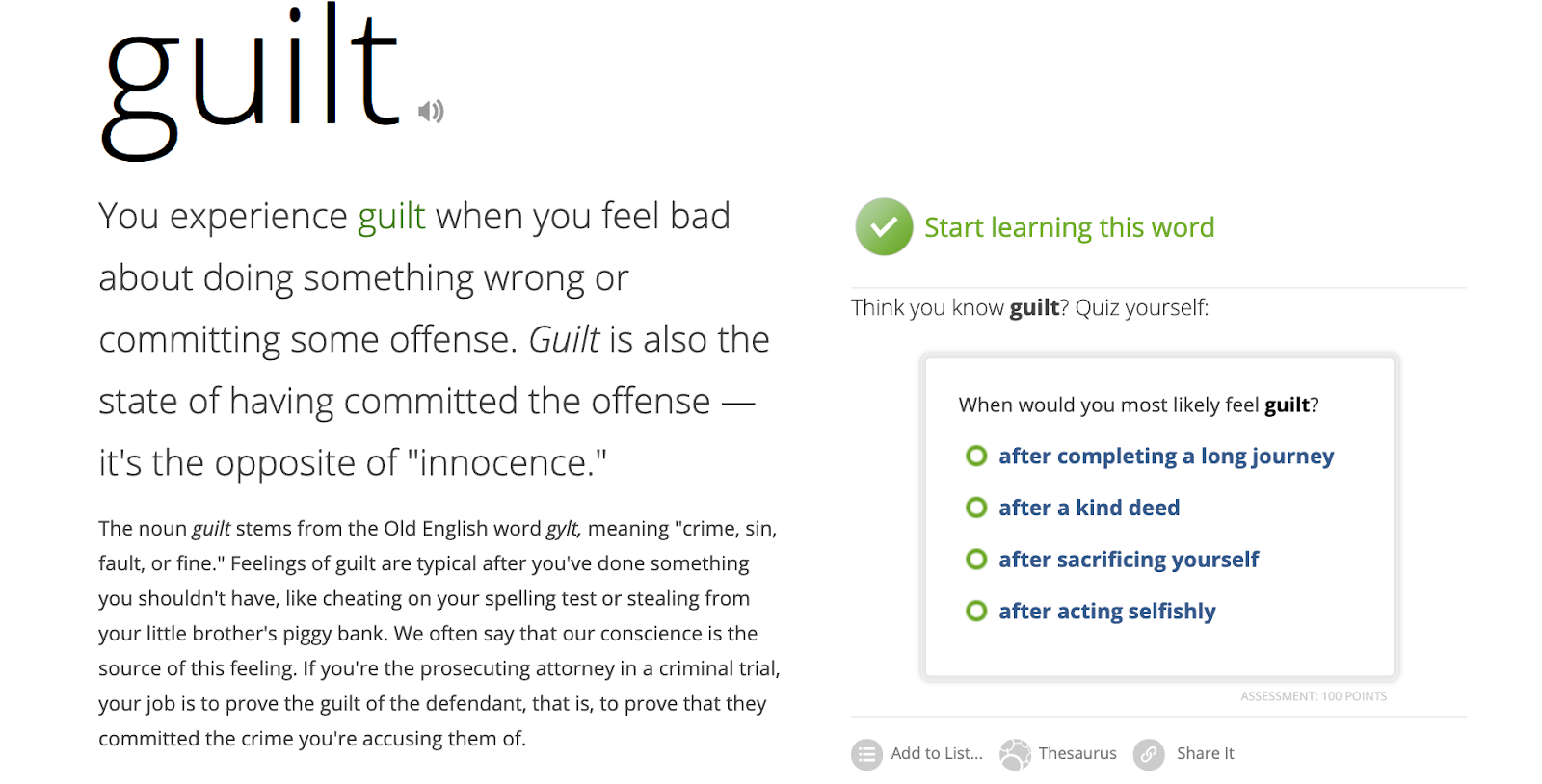
Task: Click the 'Share It' label
Action: click(1205, 753)
